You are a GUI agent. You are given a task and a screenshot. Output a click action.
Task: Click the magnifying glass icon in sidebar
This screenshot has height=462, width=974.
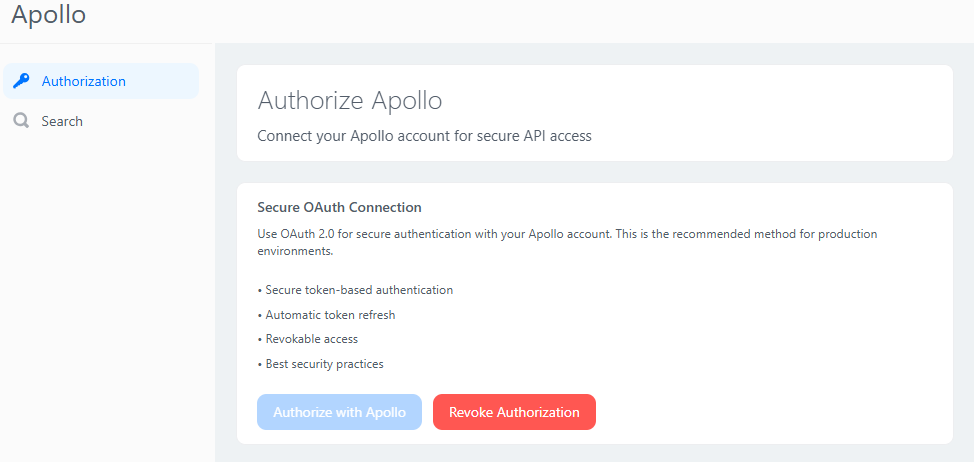click(x=21, y=121)
